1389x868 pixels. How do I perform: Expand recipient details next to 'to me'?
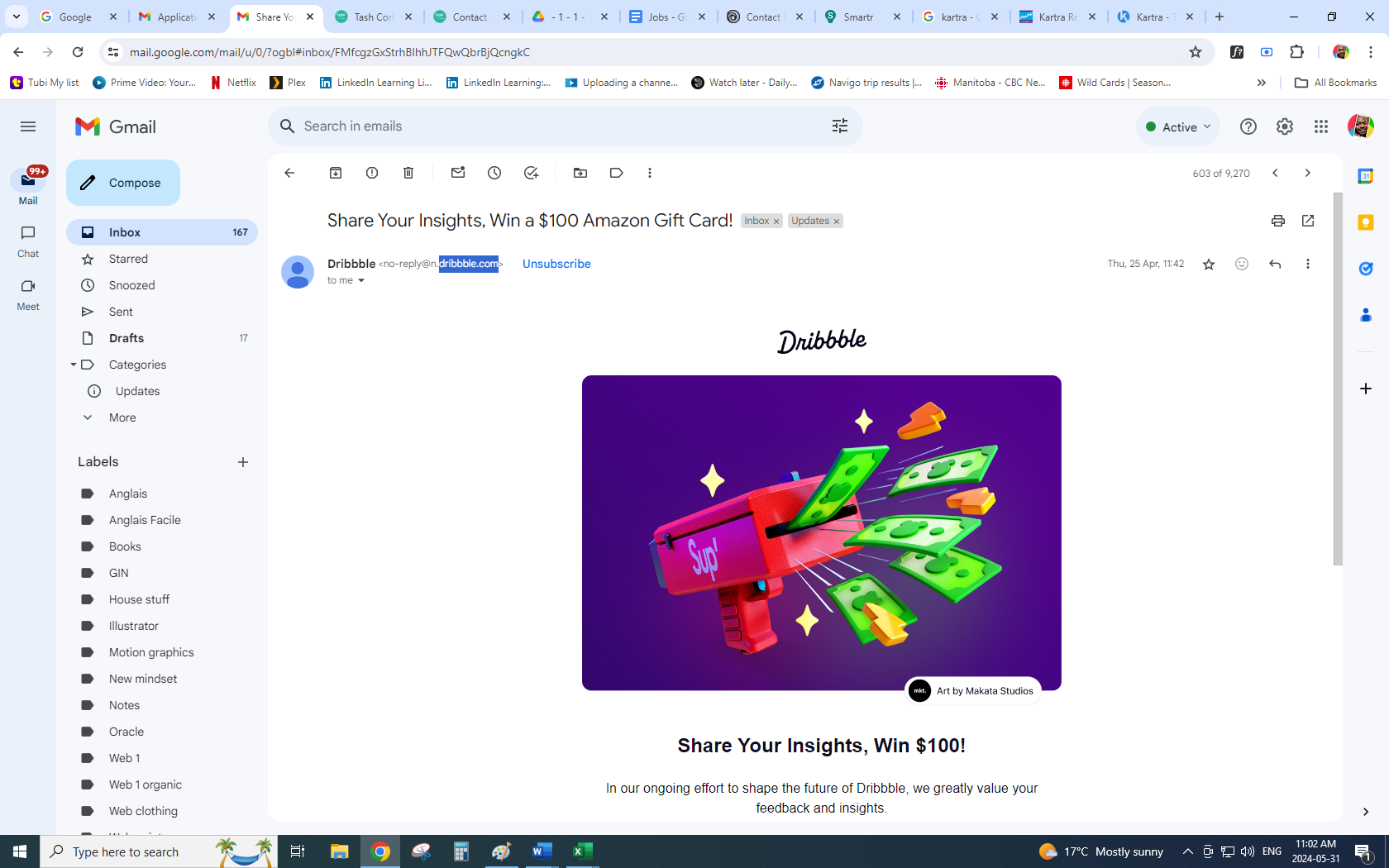(x=361, y=281)
